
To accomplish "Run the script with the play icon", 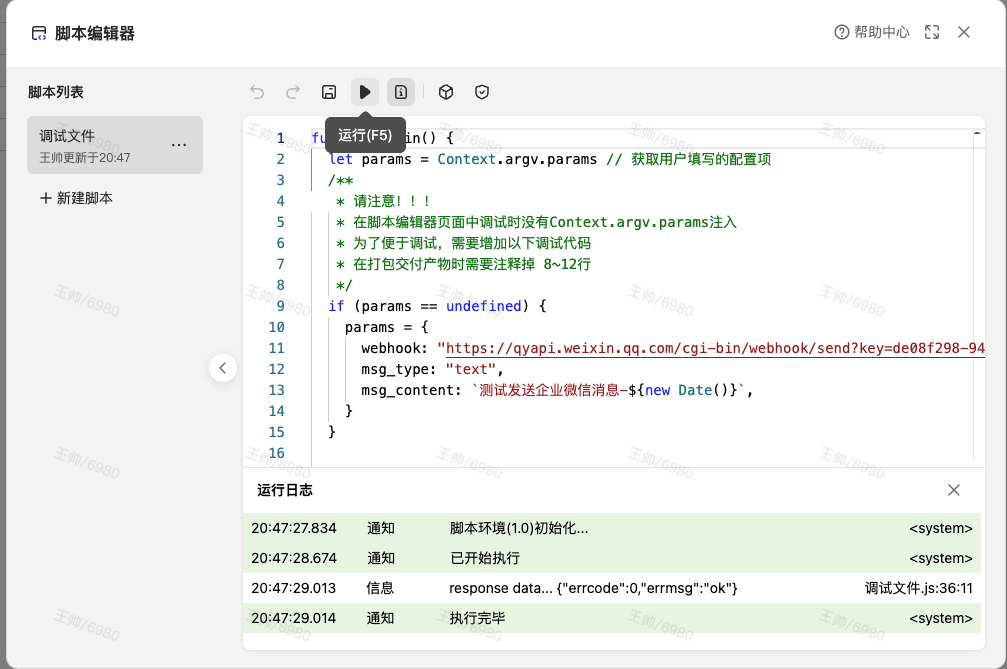I will tap(365, 92).
